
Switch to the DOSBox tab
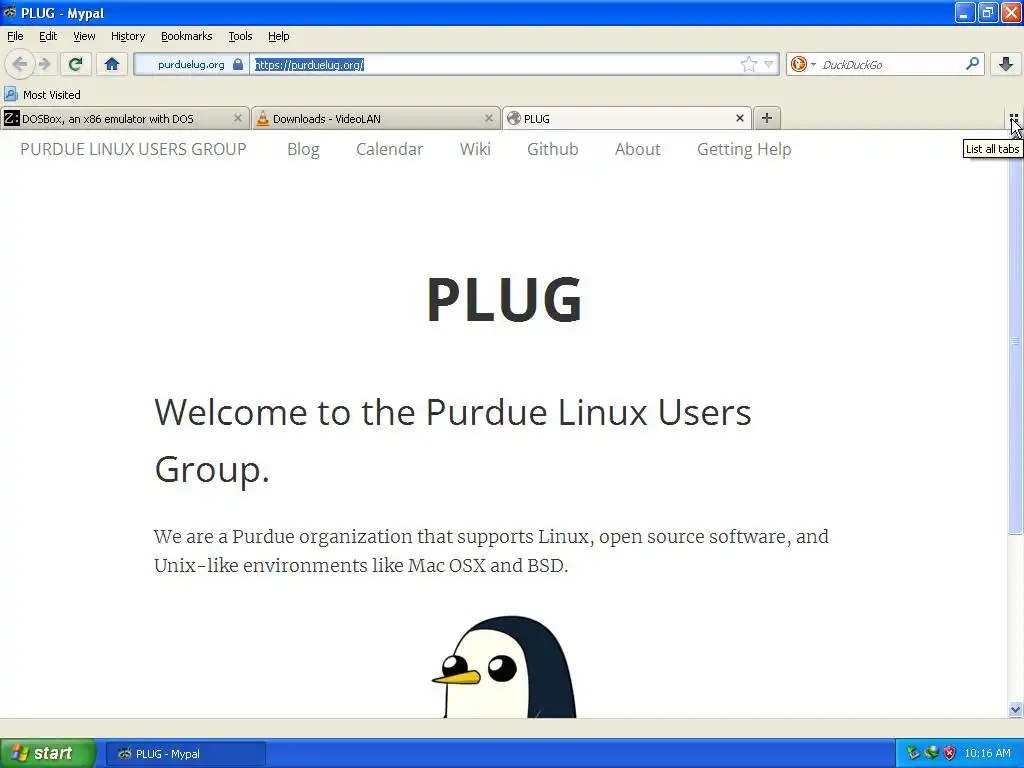click(124, 118)
